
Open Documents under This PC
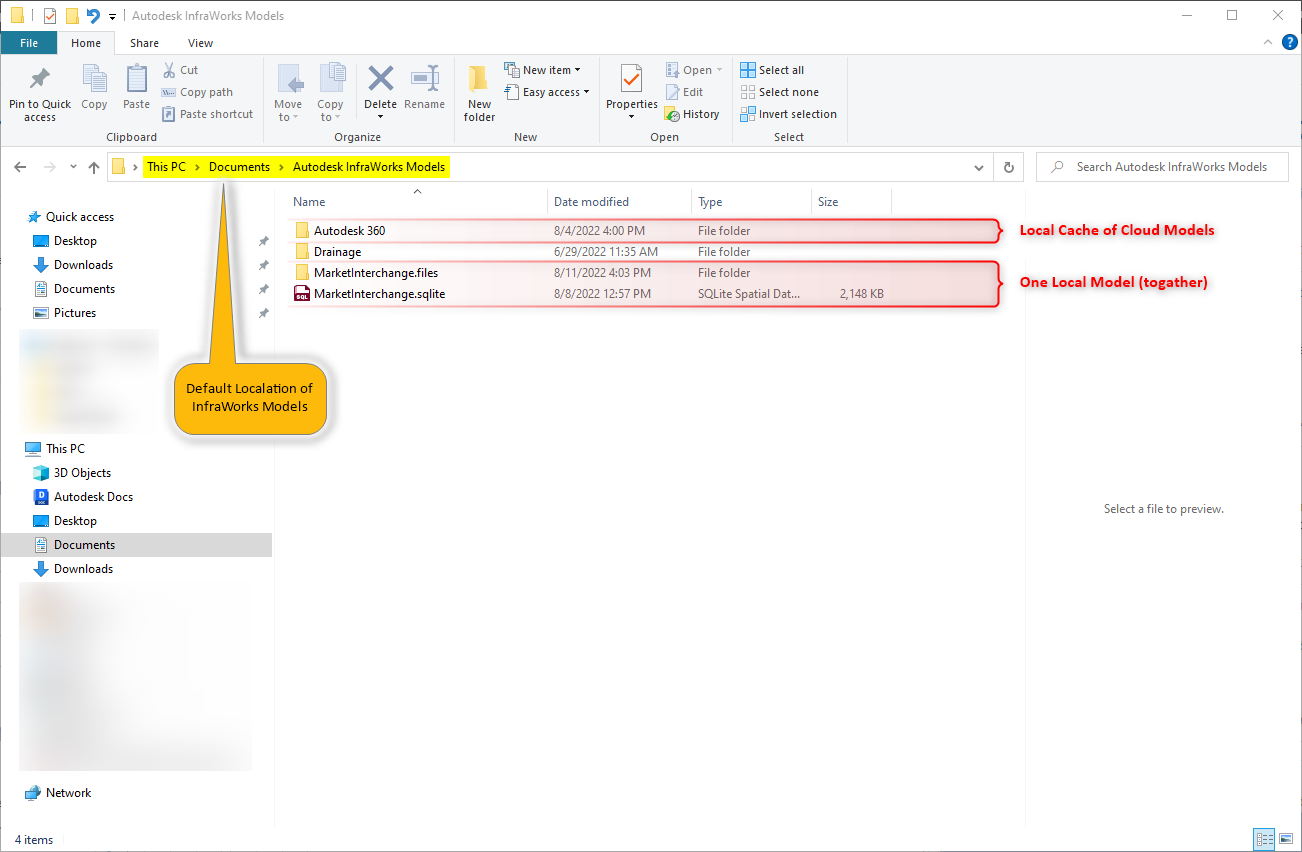click(84, 545)
